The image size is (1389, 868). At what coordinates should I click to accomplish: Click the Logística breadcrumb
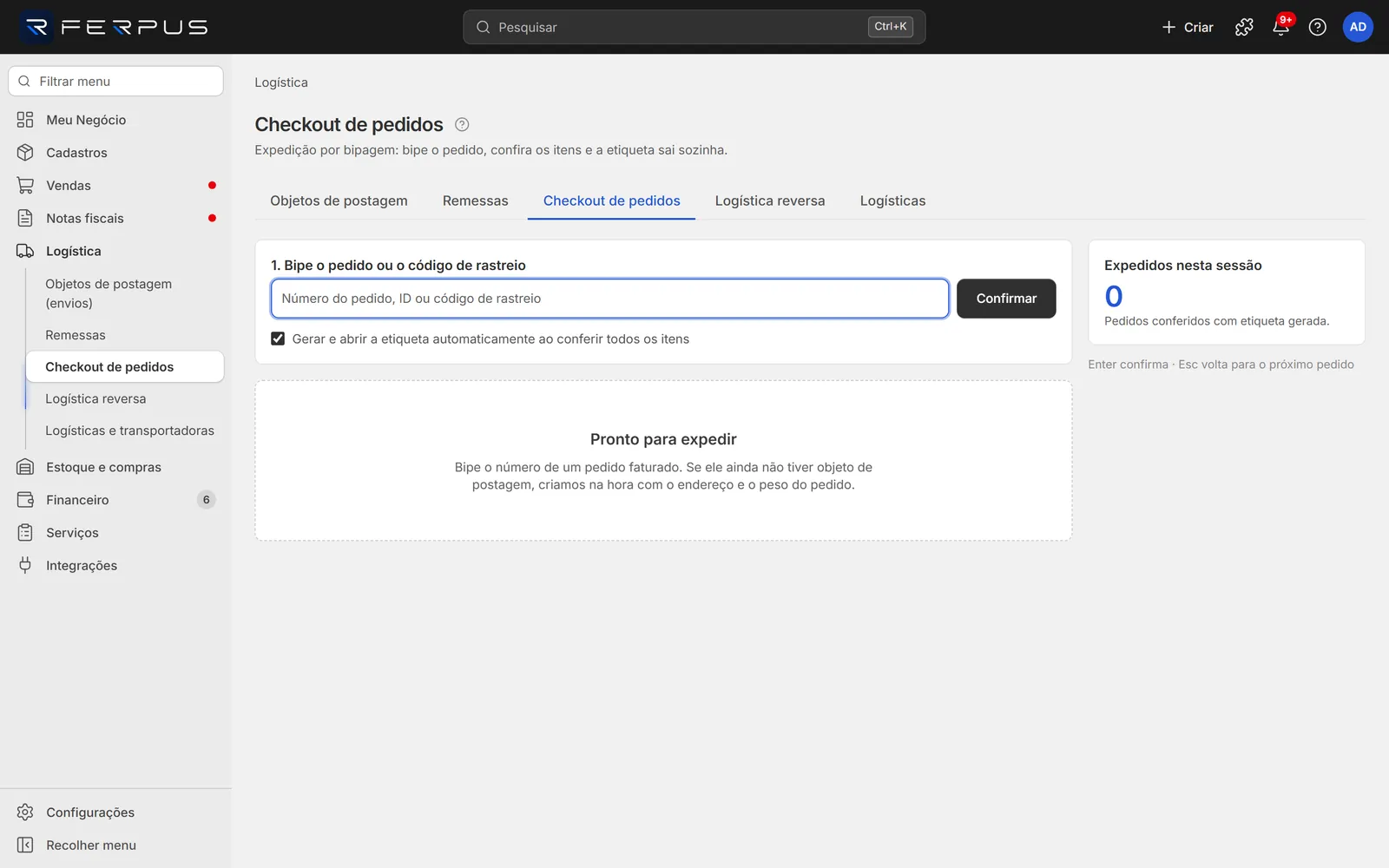click(x=281, y=82)
